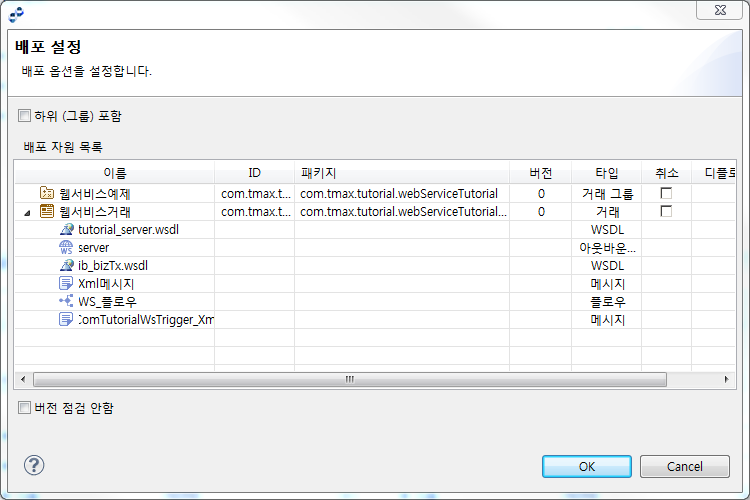Image resolution: width=750 pixels, height=500 pixels.
Task: Click the horizontal scrollbar thumb
Action: point(350,379)
